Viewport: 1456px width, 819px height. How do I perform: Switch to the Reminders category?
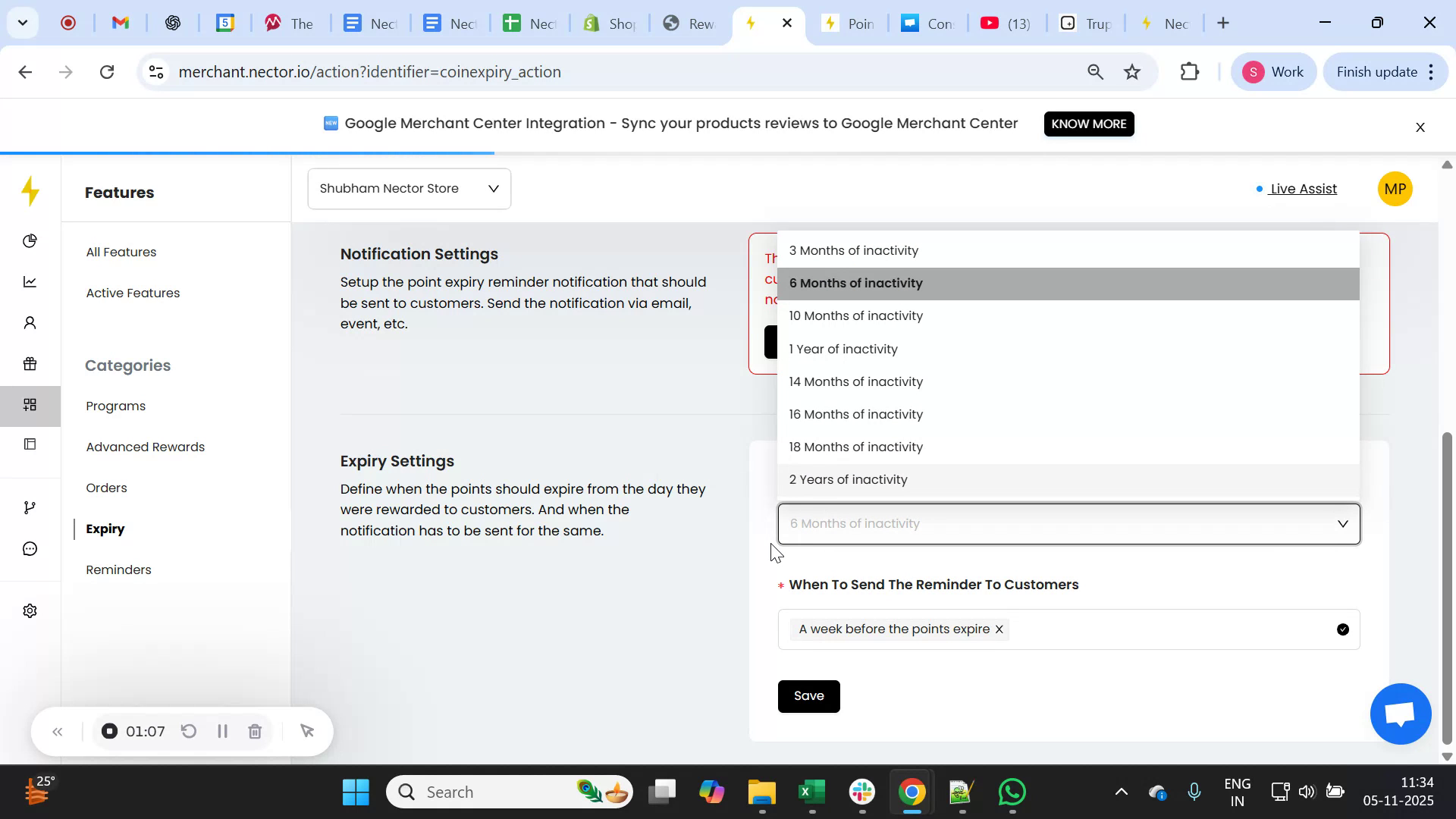pyautogui.click(x=118, y=570)
